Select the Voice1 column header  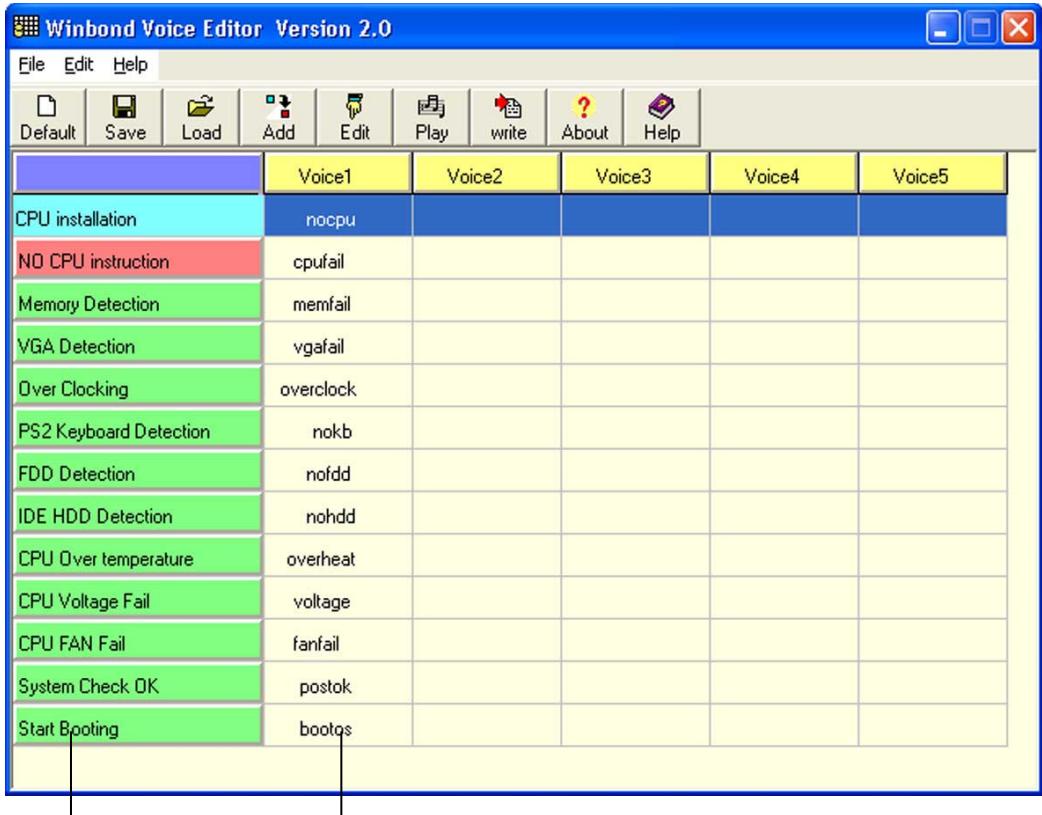[338, 174]
